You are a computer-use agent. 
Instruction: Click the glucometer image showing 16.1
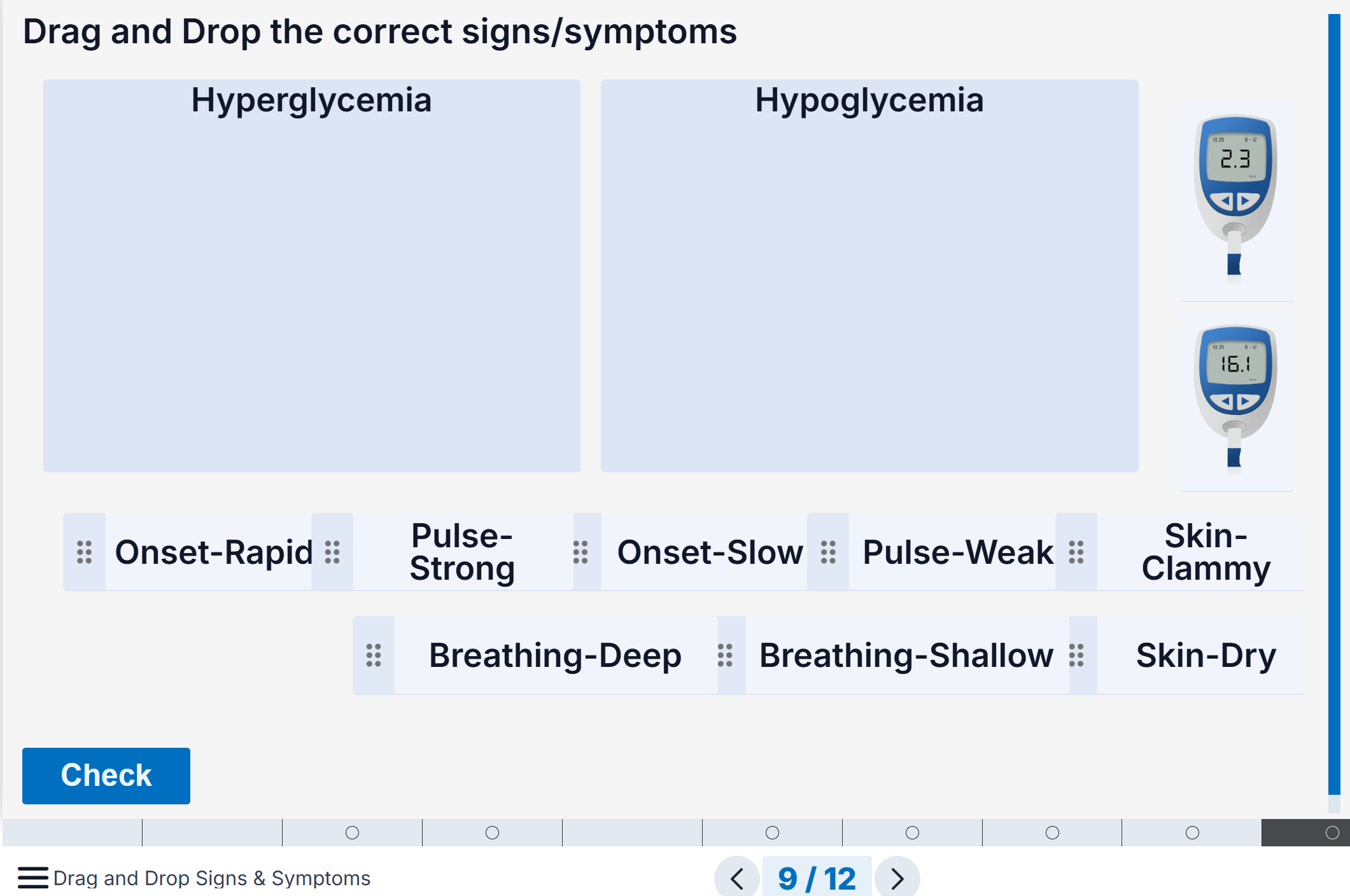point(1236,401)
